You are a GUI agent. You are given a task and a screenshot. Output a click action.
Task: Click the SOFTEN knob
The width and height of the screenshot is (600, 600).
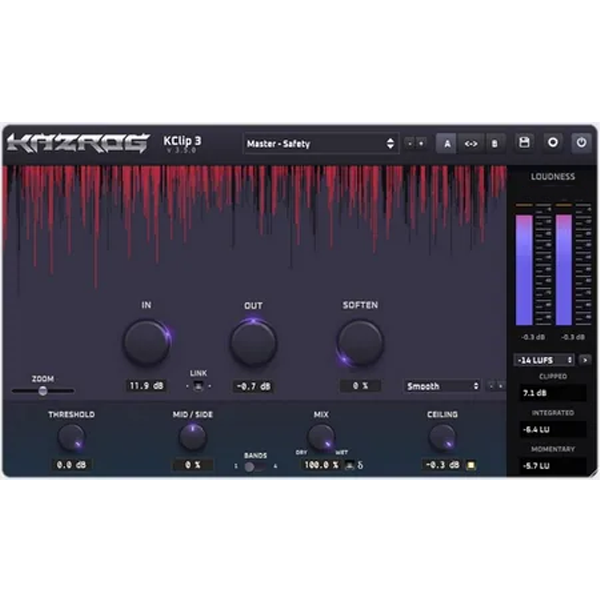(360, 343)
